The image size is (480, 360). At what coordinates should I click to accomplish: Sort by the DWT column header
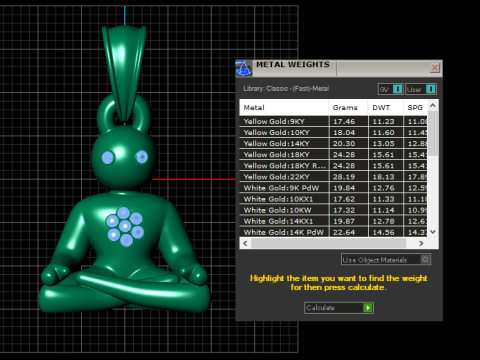[385, 108]
